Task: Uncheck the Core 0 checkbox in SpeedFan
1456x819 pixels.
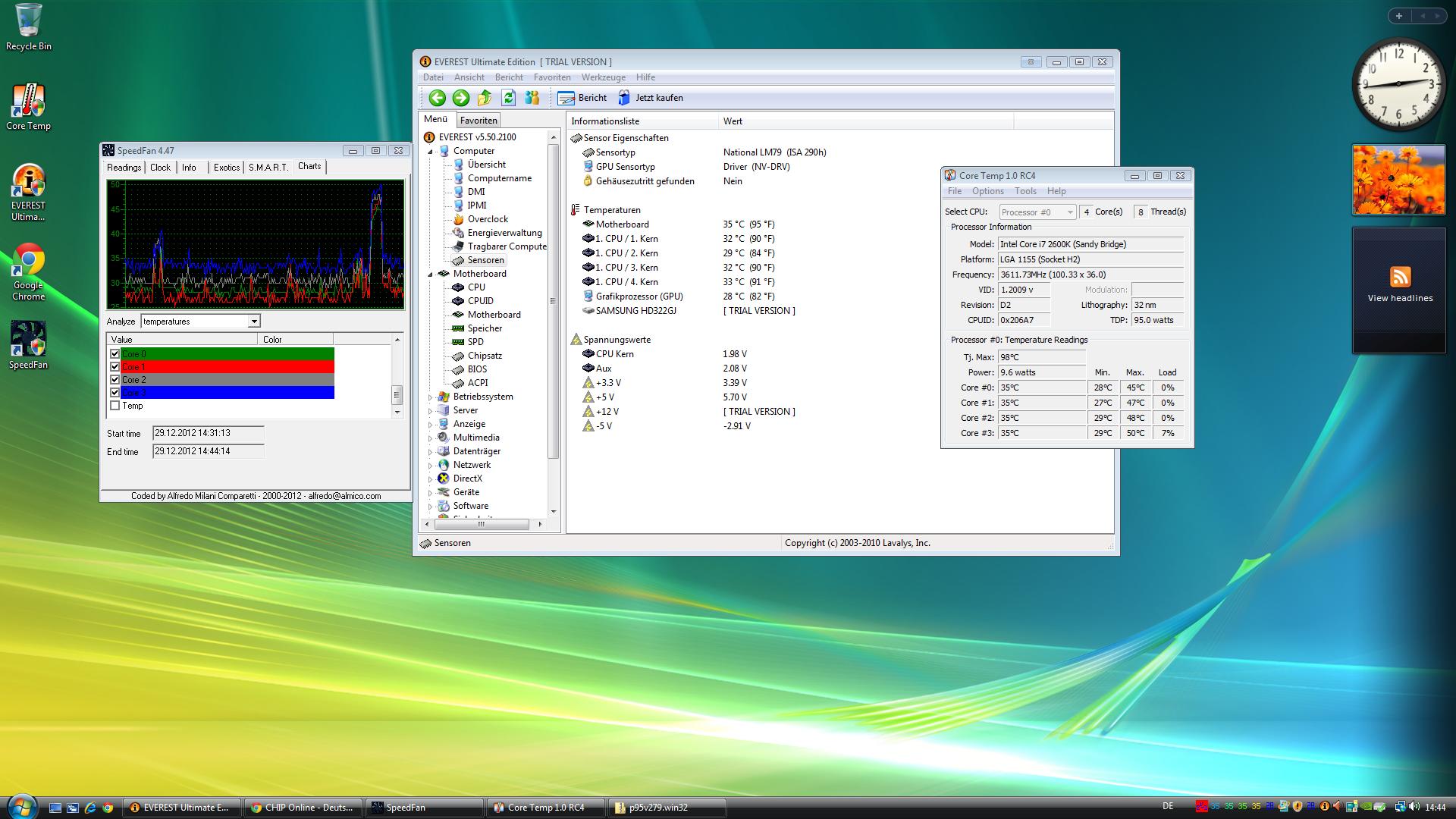Action: pyautogui.click(x=115, y=354)
